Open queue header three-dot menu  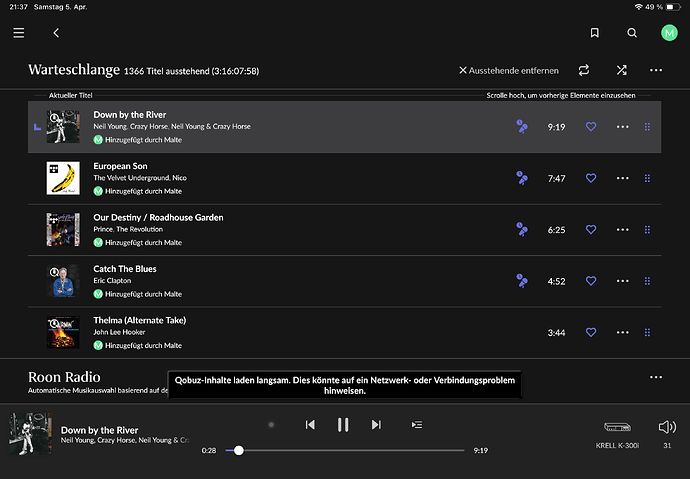[x=656, y=70]
